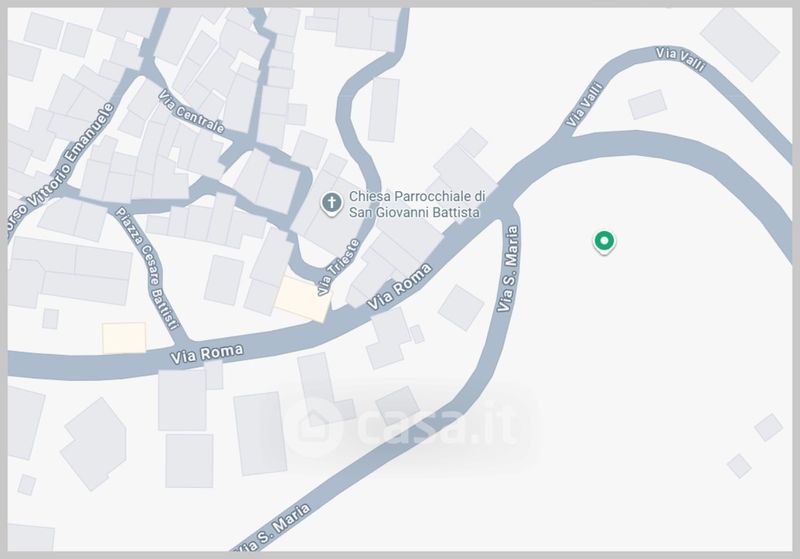Click the large building in top-right corner
Viewport: 800px width, 559px height.
(x=739, y=44)
